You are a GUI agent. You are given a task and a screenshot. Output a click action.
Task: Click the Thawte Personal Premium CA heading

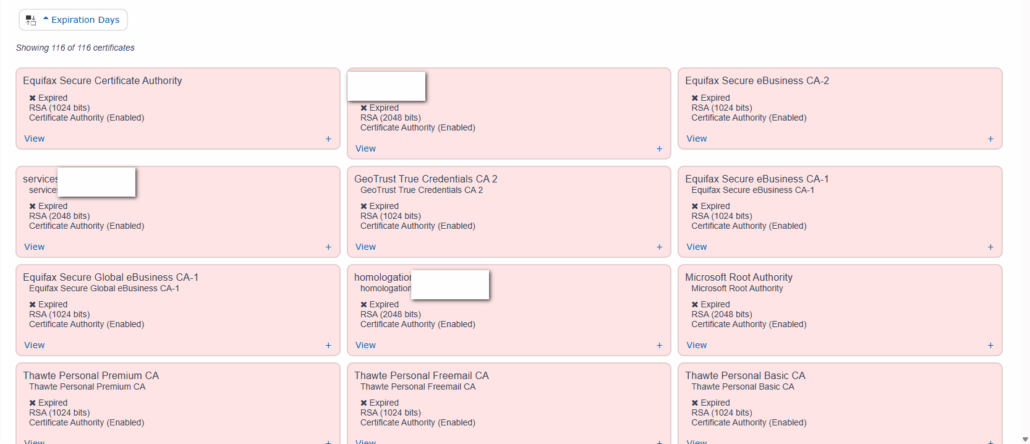click(x=91, y=376)
